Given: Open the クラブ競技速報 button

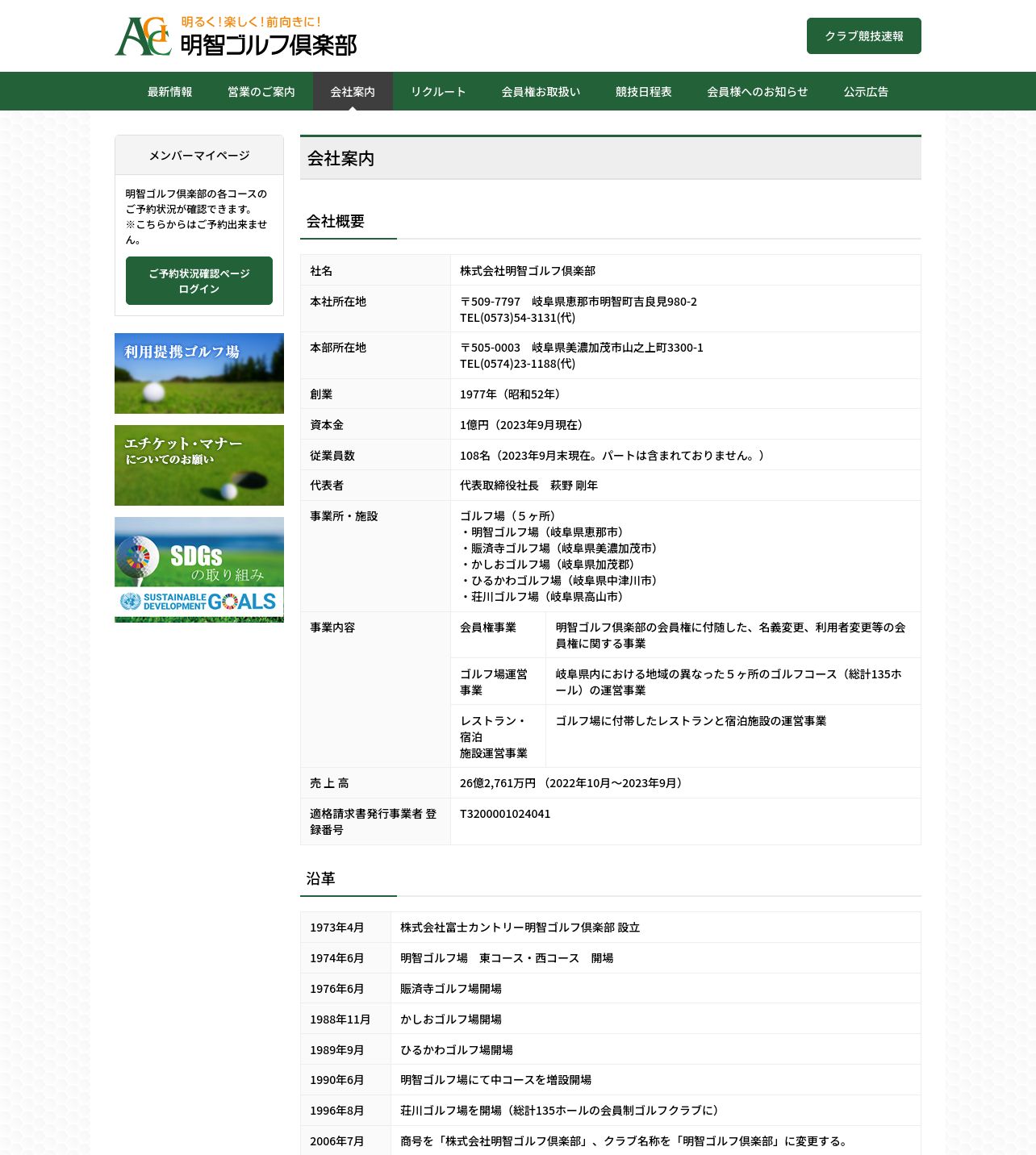Looking at the screenshot, I should tap(863, 36).
